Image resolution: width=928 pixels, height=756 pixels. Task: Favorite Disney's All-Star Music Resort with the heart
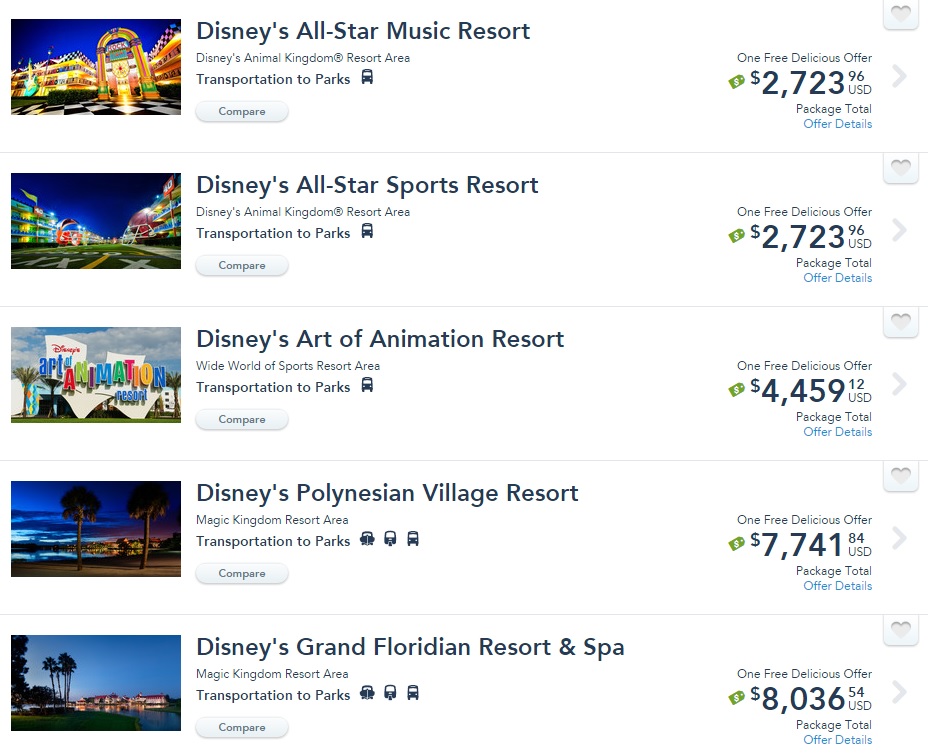[x=899, y=15]
